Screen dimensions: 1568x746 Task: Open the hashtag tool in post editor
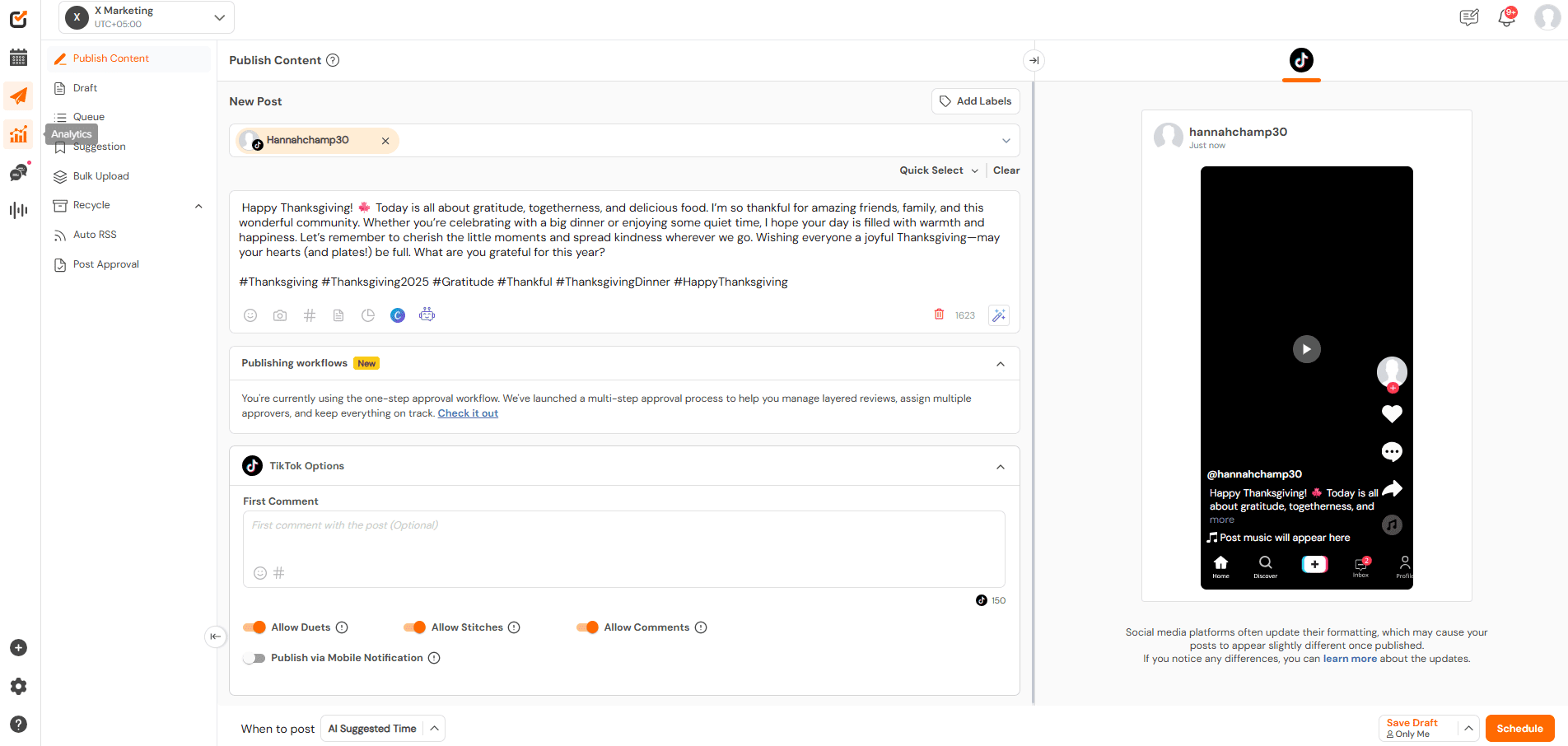pos(310,315)
